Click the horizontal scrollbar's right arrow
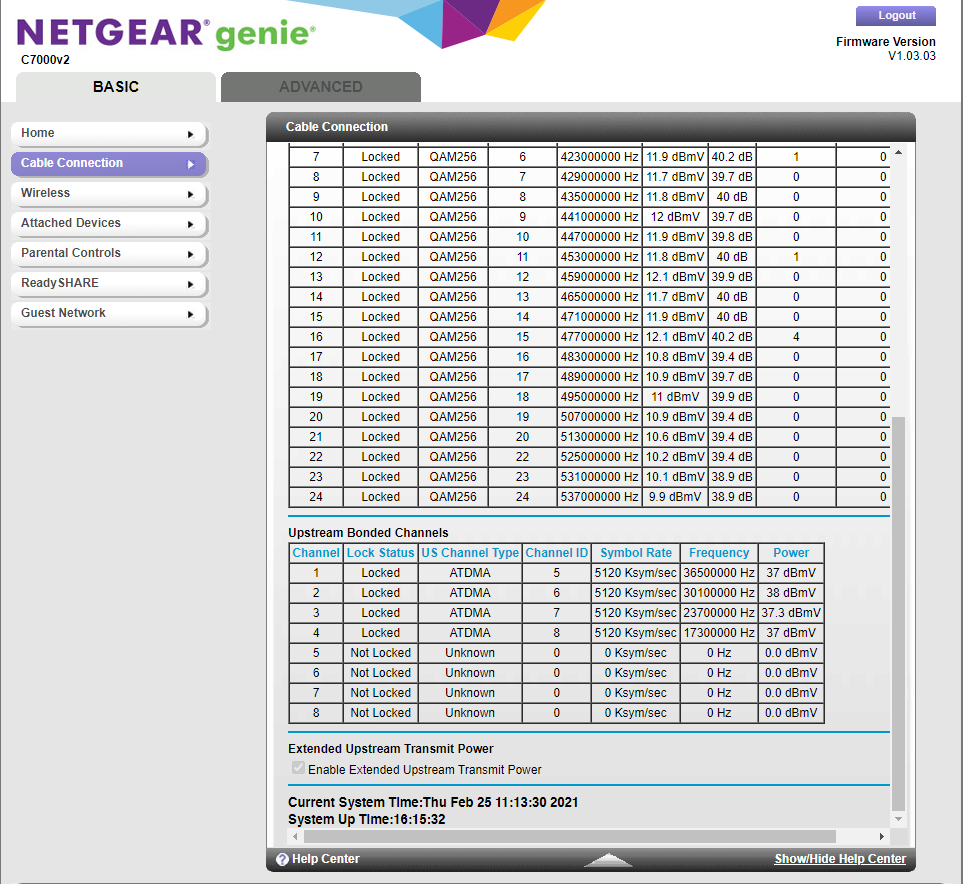The height and width of the screenshot is (884, 963). [x=881, y=836]
